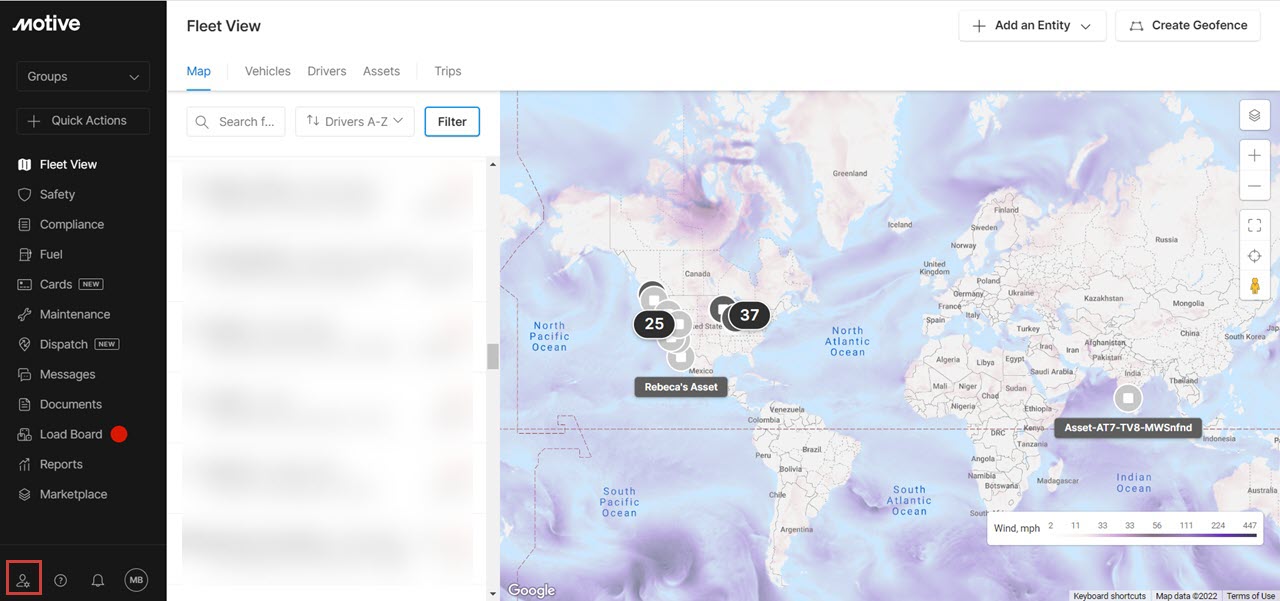Click the list scrollbar down arrow
This screenshot has height=601, width=1280.
(x=493, y=593)
